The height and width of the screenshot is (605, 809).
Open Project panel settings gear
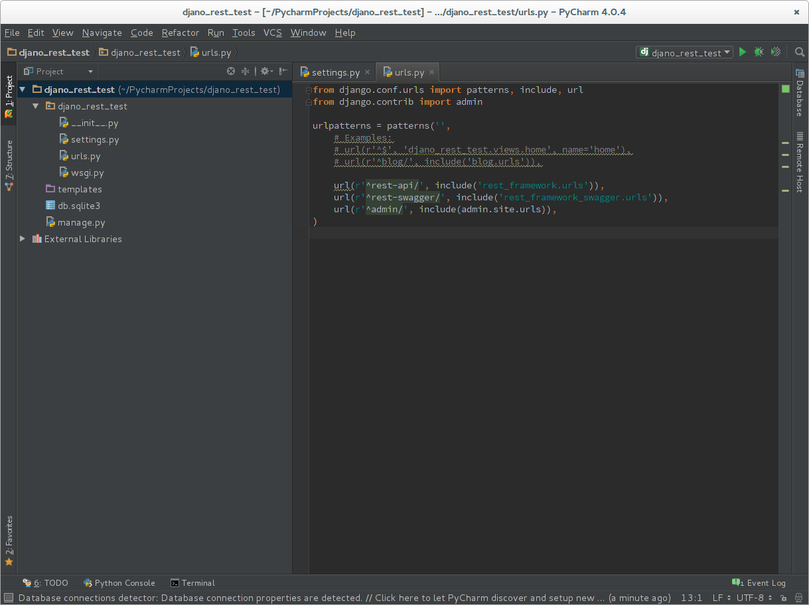tap(266, 71)
